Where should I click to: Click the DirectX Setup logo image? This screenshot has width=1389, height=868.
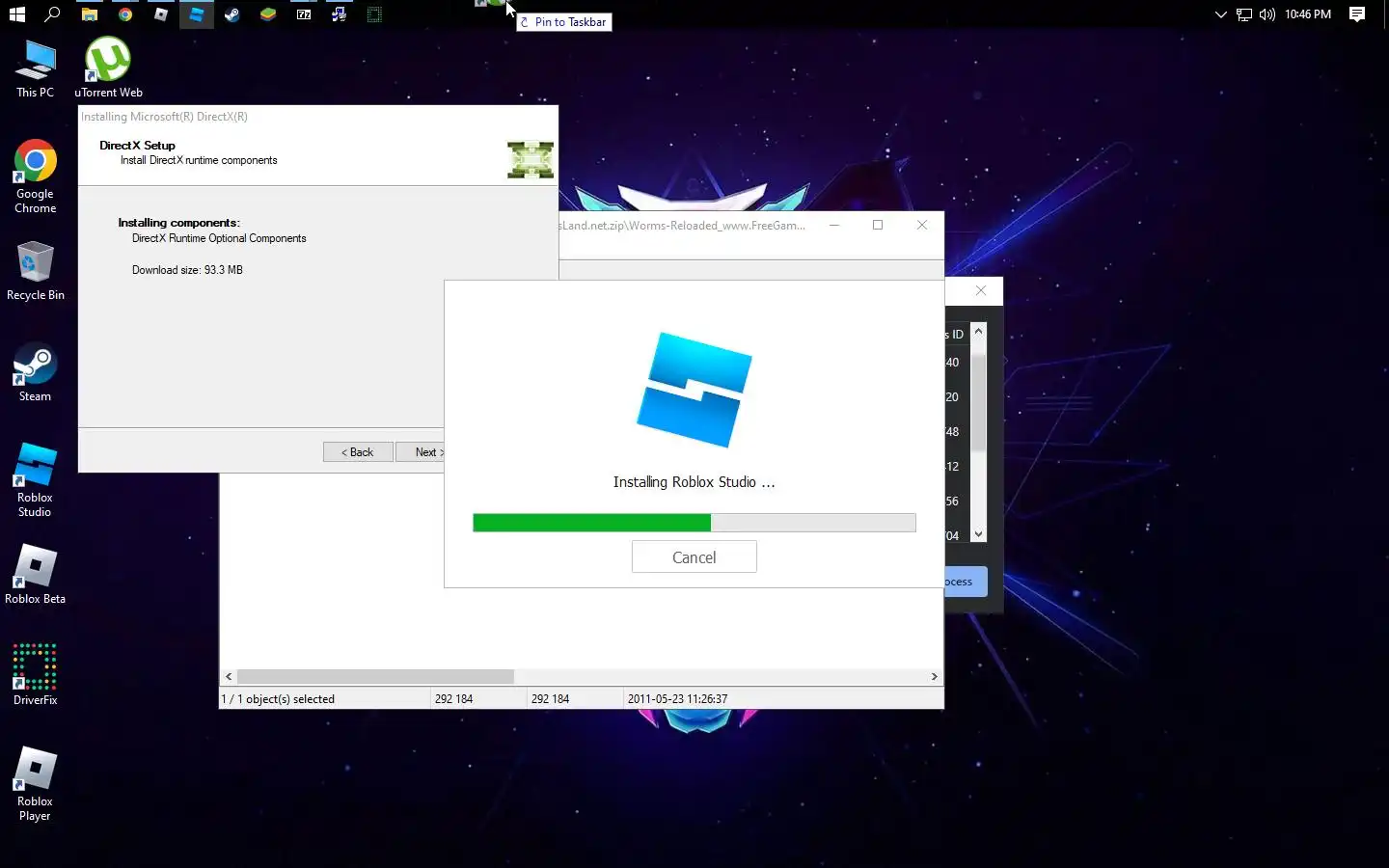point(531,160)
